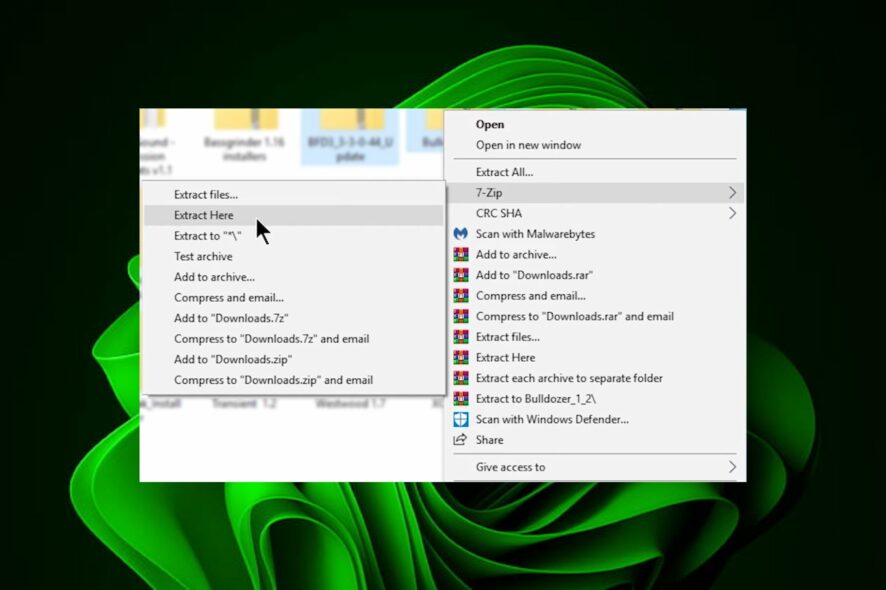Choose Scan with Windows Defender...
Viewport: 886px width, 590px height.
coord(595,419)
